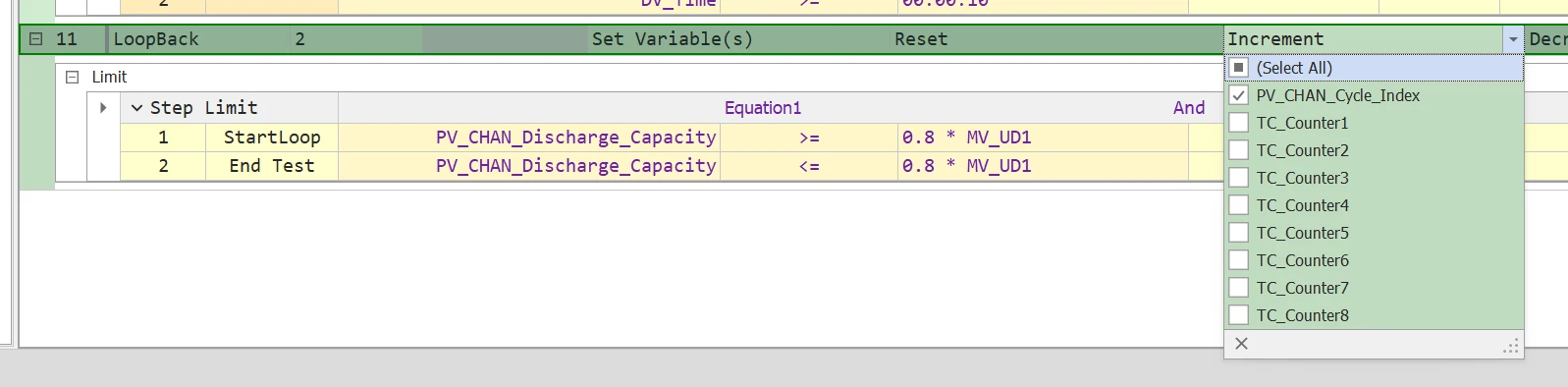The height and width of the screenshot is (387, 1568).
Task: Close the Increment dropdown list with X
Action: [1241, 344]
